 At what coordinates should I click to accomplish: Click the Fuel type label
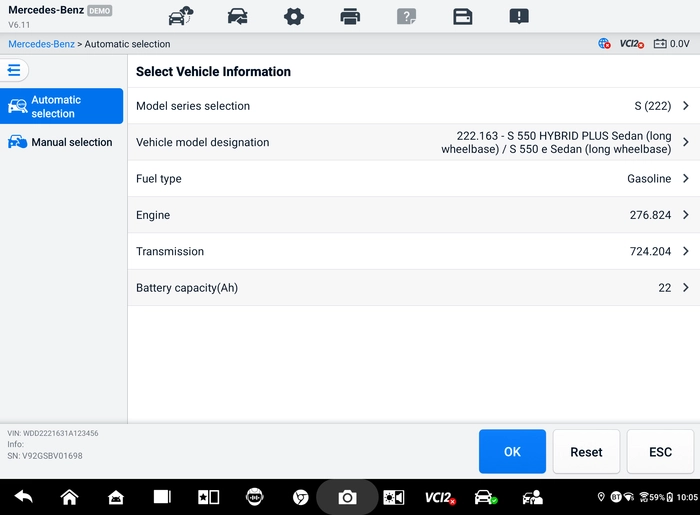(158, 179)
